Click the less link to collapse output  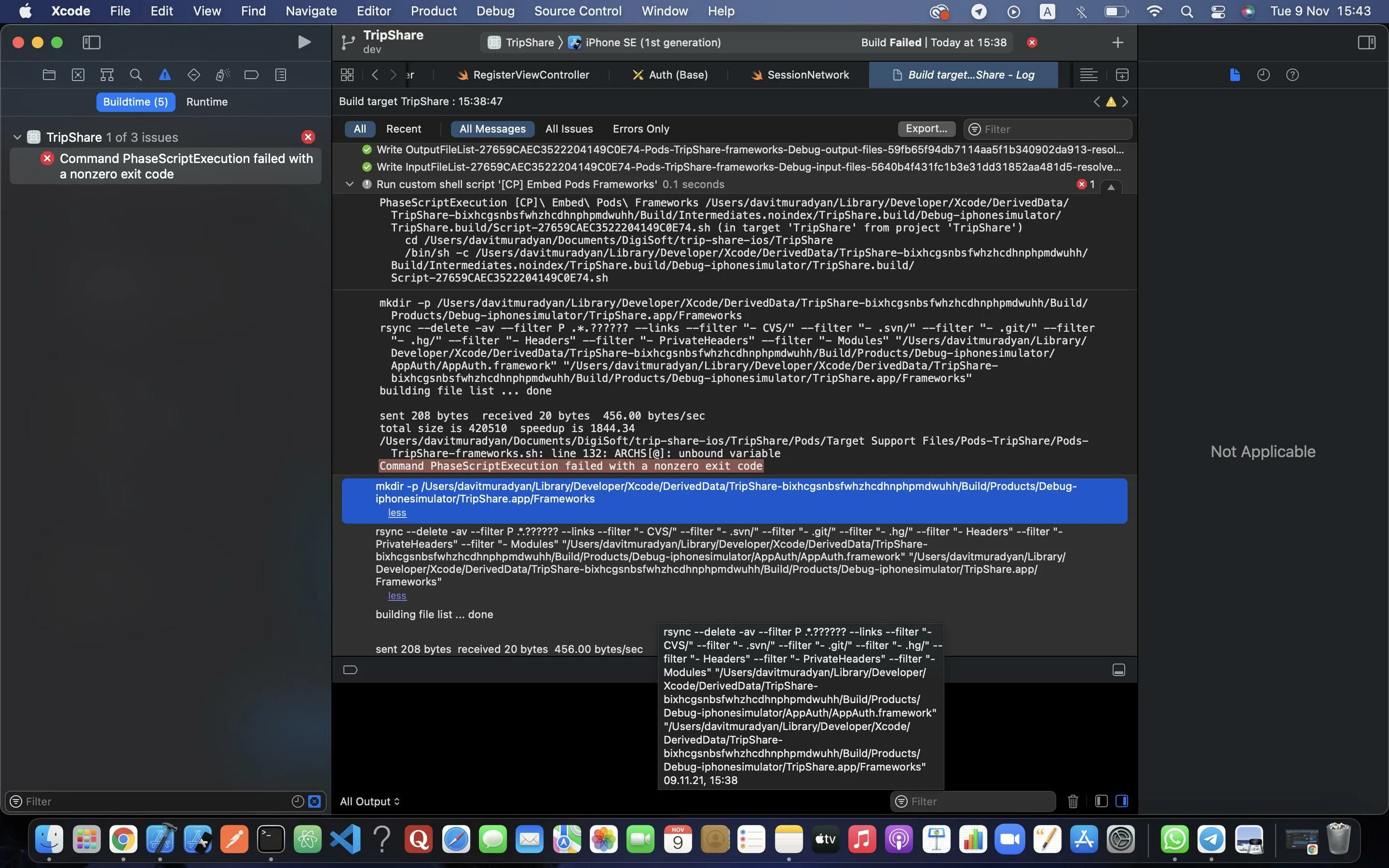[397, 512]
